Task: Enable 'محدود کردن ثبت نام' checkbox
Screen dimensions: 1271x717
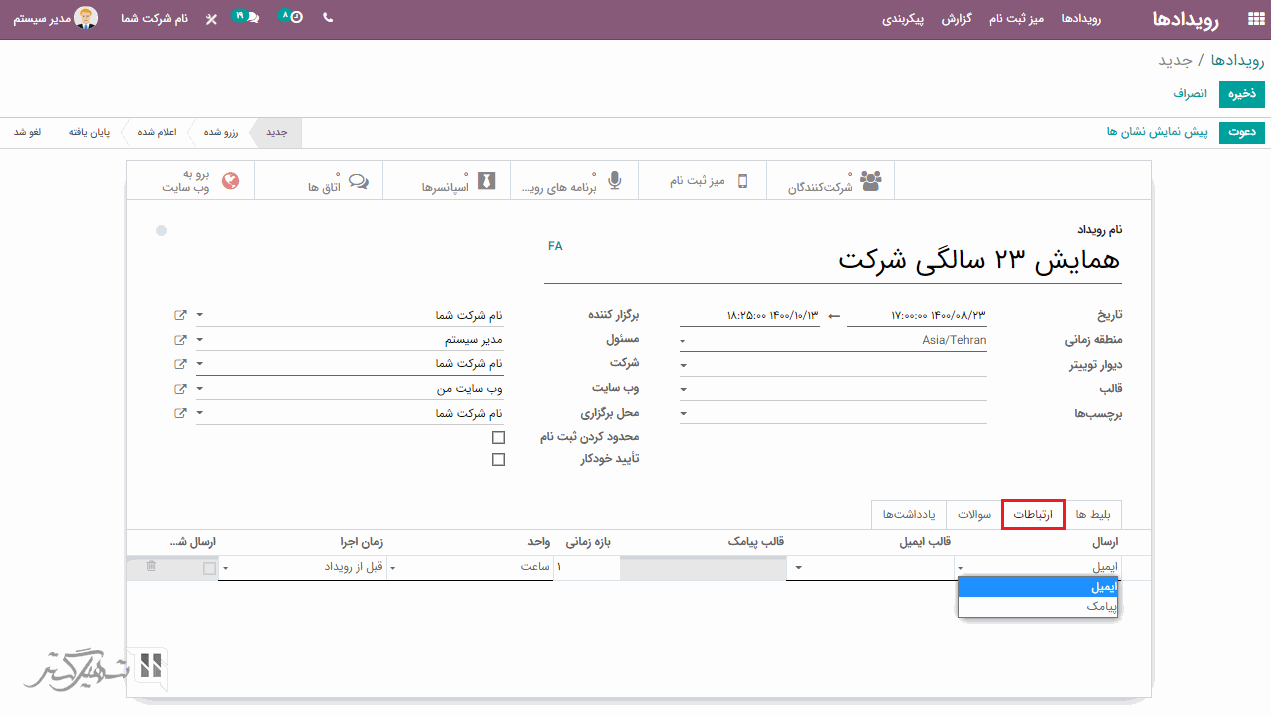Action: (x=498, y=437)
